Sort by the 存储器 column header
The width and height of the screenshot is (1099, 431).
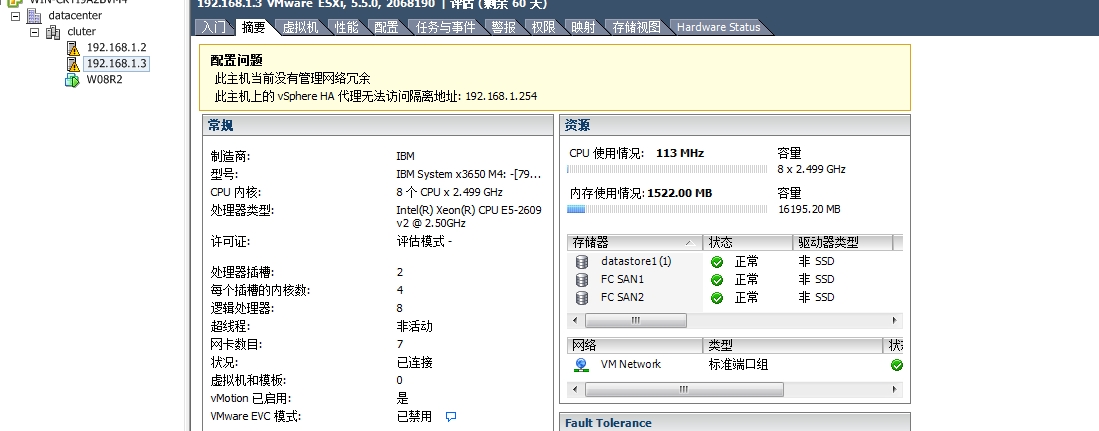click(635, 242)
